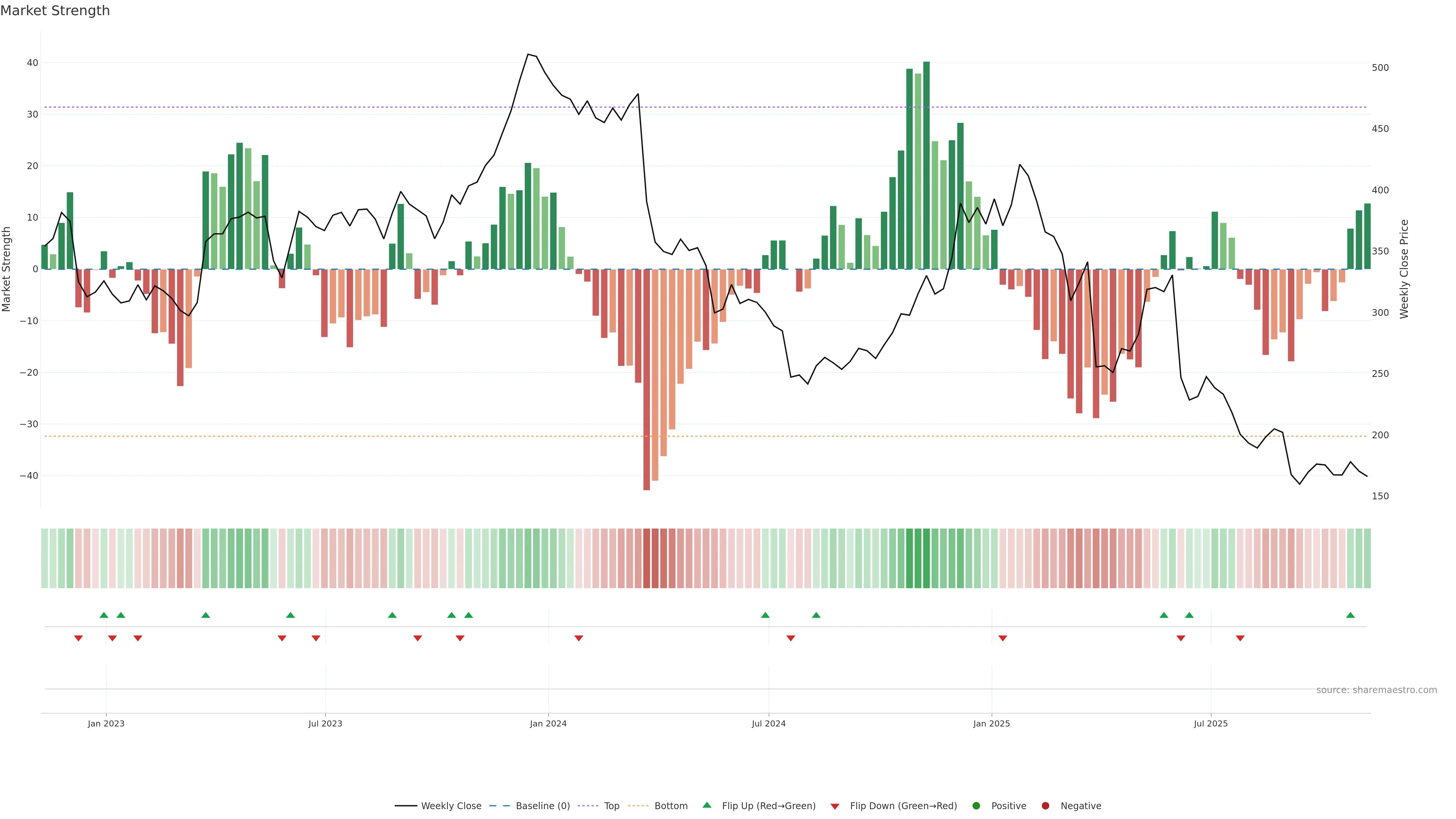Click the Market Strength chart title
Screen dimensions: 1456x819
[x=55, y=11]
